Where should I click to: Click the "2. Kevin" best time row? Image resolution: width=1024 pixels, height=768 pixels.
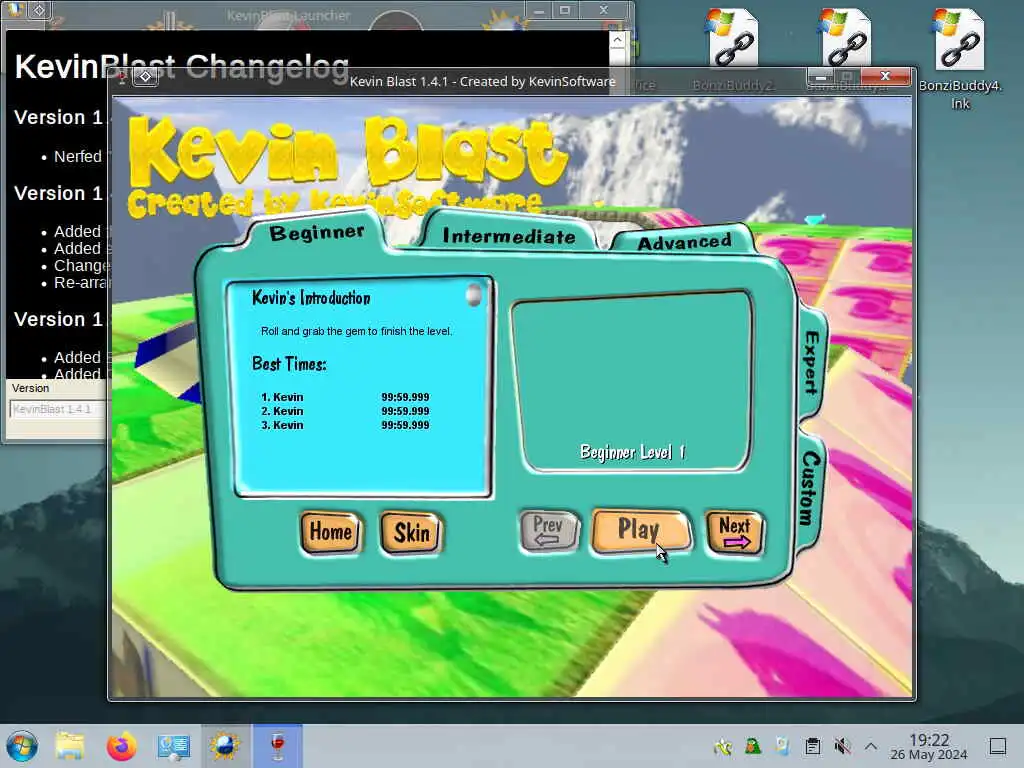tap(345, 411)
